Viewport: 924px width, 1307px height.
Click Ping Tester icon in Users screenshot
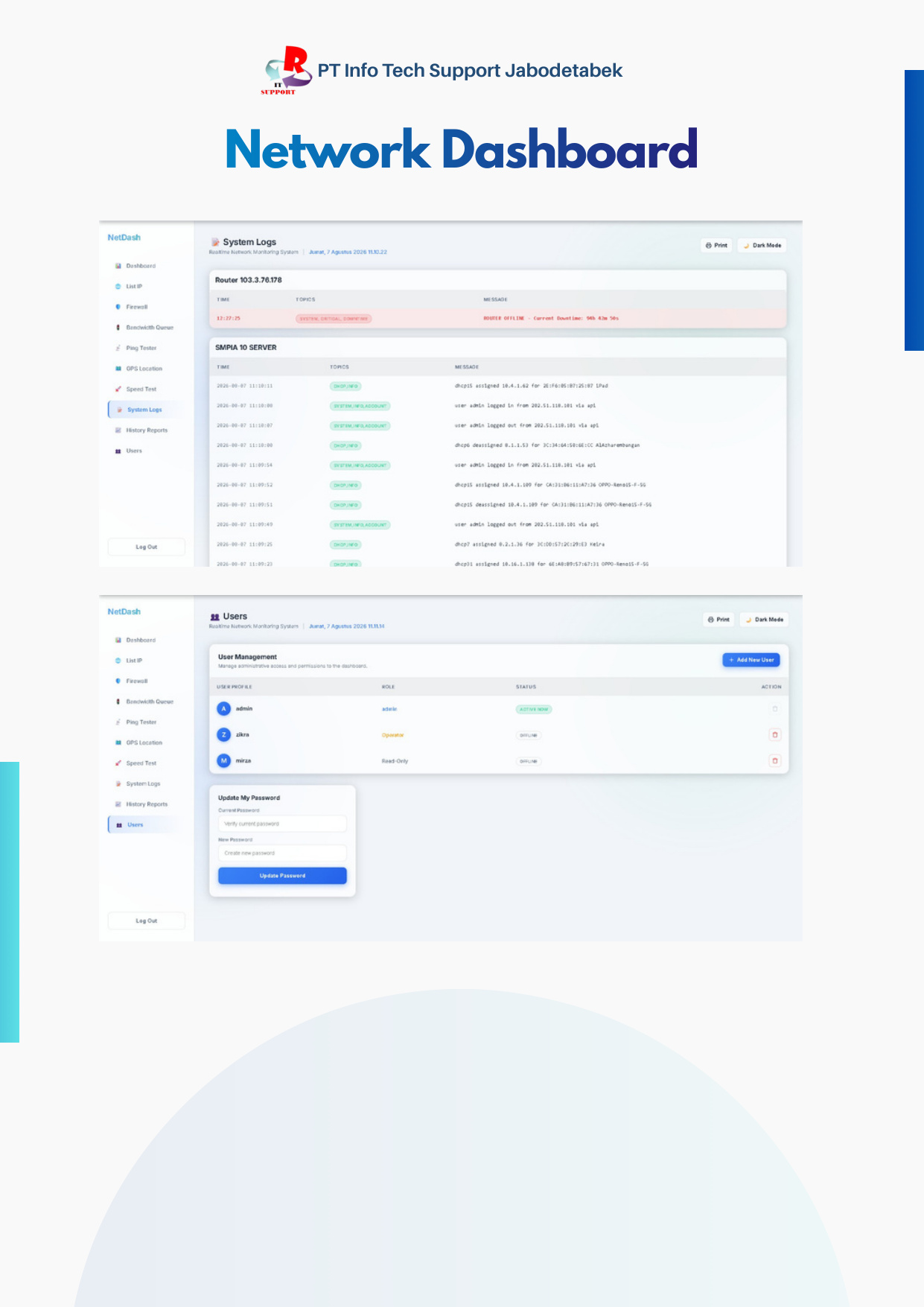click(x=118, y=722)
